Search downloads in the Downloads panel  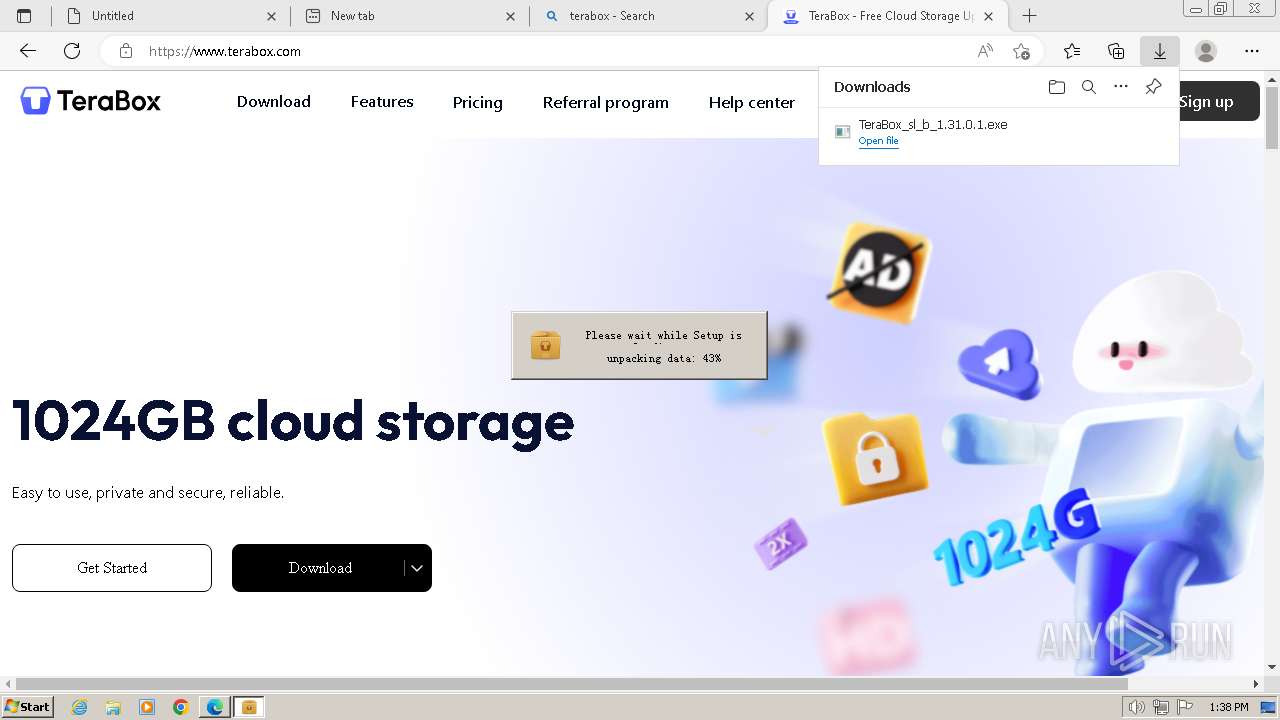coord(1089,87)
